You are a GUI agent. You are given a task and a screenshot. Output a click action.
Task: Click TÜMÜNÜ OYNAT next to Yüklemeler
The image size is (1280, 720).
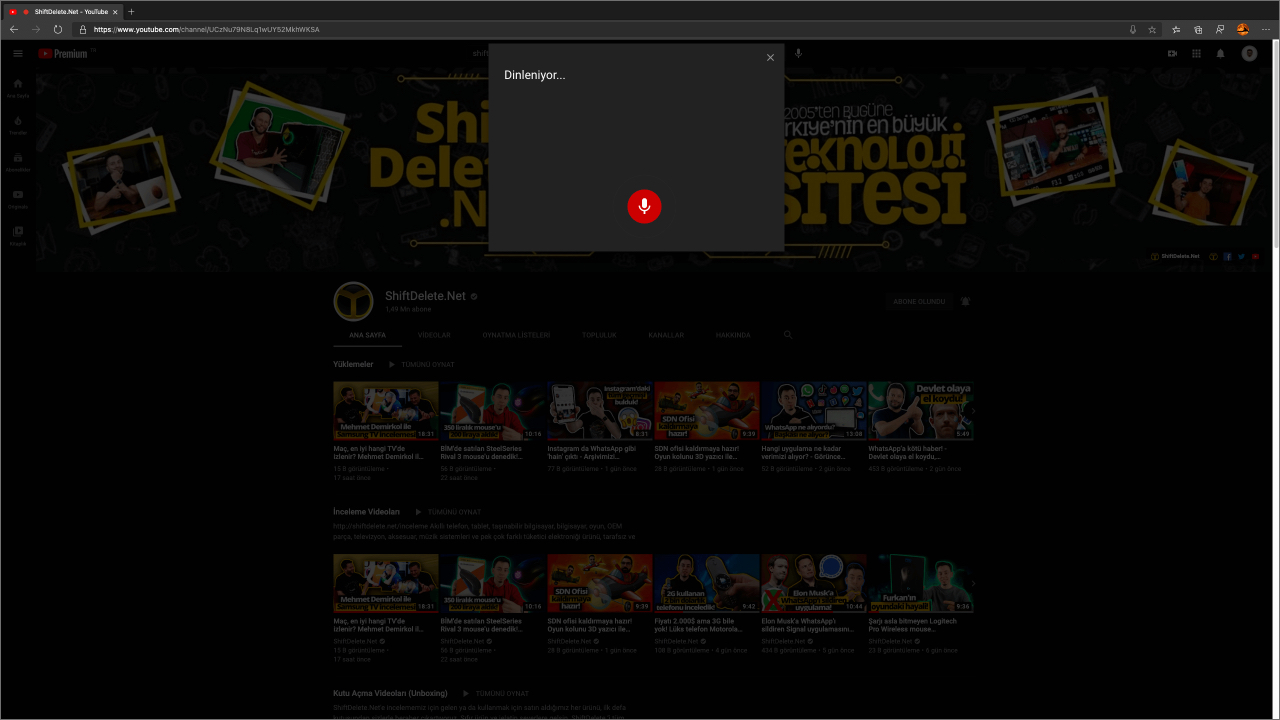(421, 365)
